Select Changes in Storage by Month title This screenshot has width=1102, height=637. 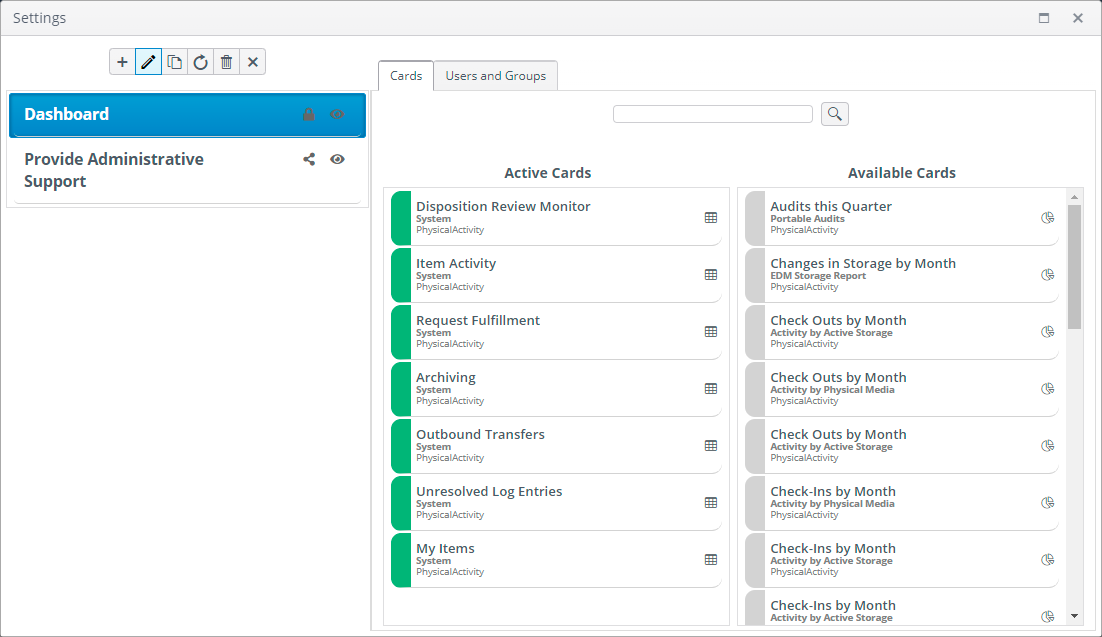863,263
